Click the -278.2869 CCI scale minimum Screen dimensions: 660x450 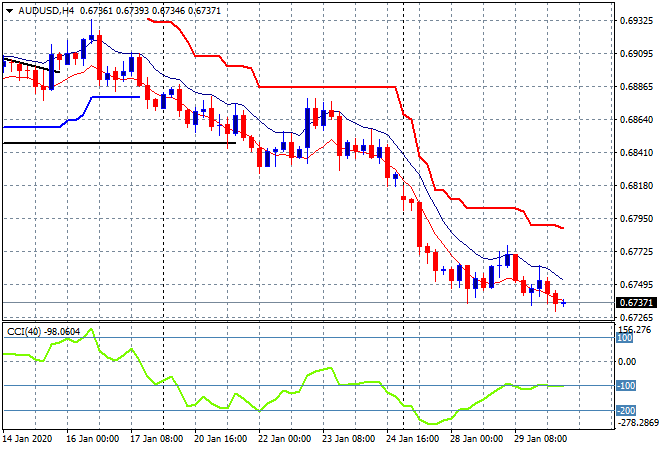click(x=638, y=422)
